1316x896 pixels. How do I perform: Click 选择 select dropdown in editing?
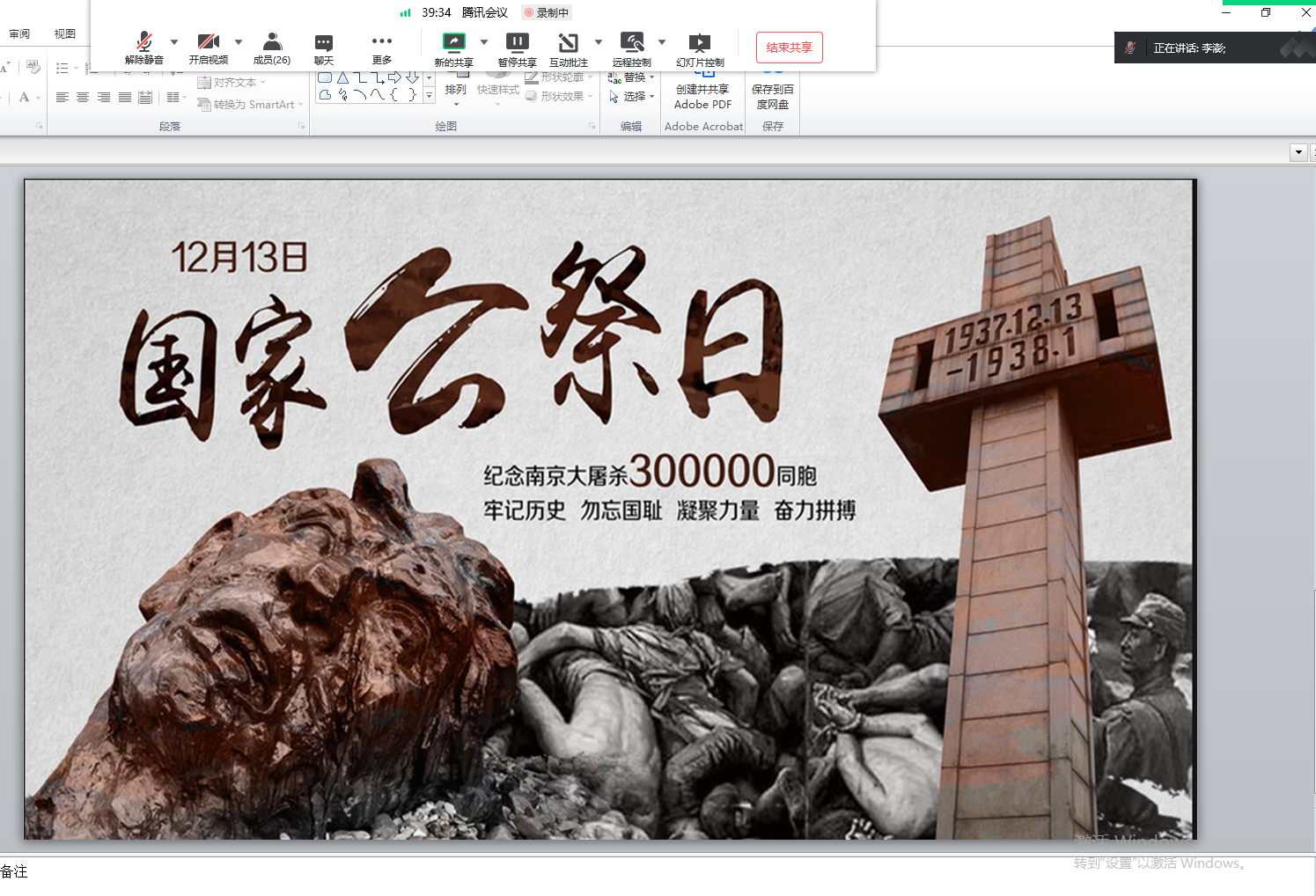click(x=631, y=97)
